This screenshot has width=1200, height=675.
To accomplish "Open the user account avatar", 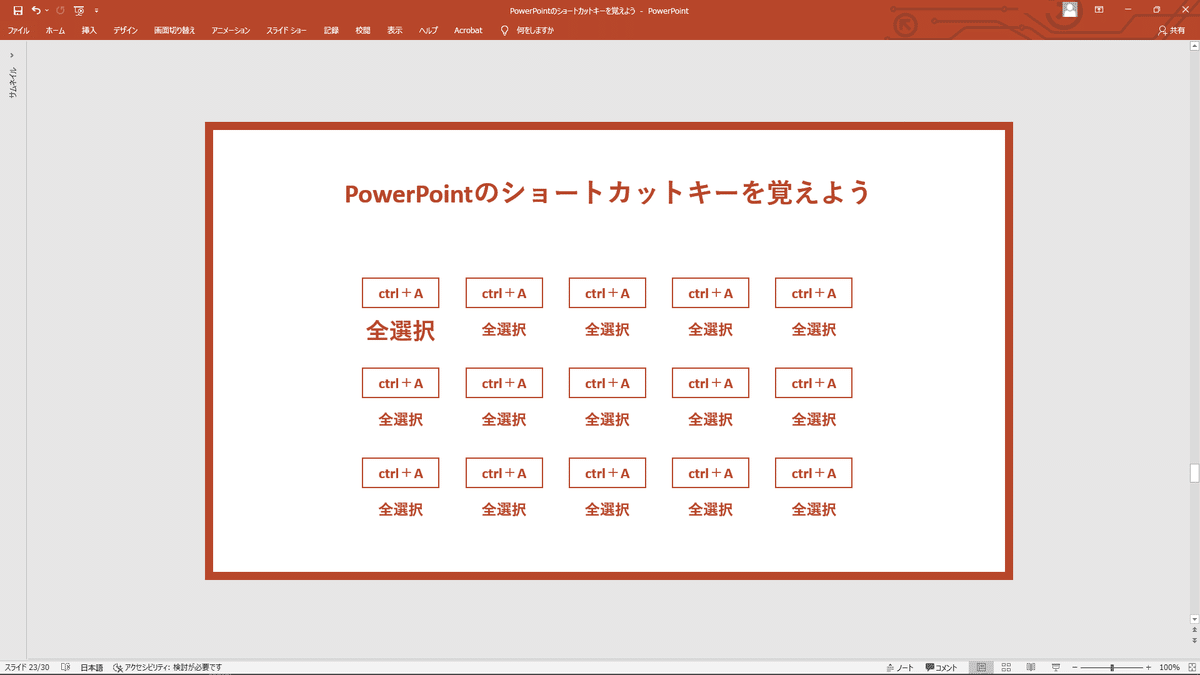I will [x=1070, y=9].
